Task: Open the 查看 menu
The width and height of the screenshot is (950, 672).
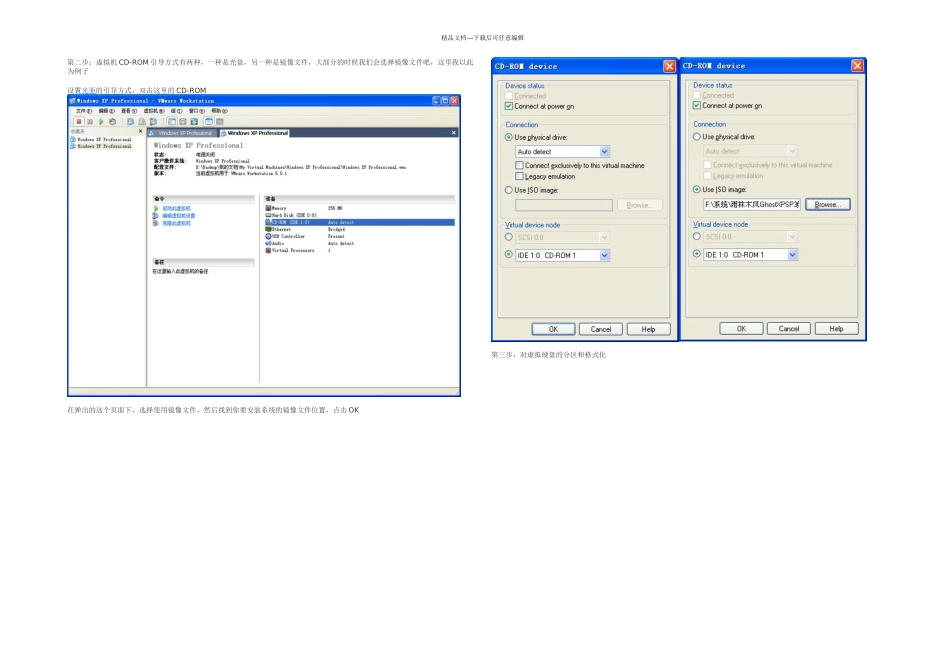Action: tap(129, 111)
